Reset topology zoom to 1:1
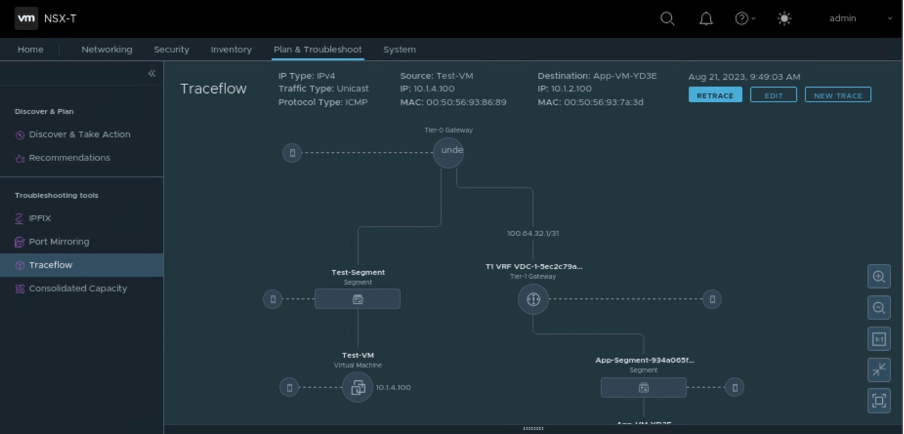 (879, 339)
